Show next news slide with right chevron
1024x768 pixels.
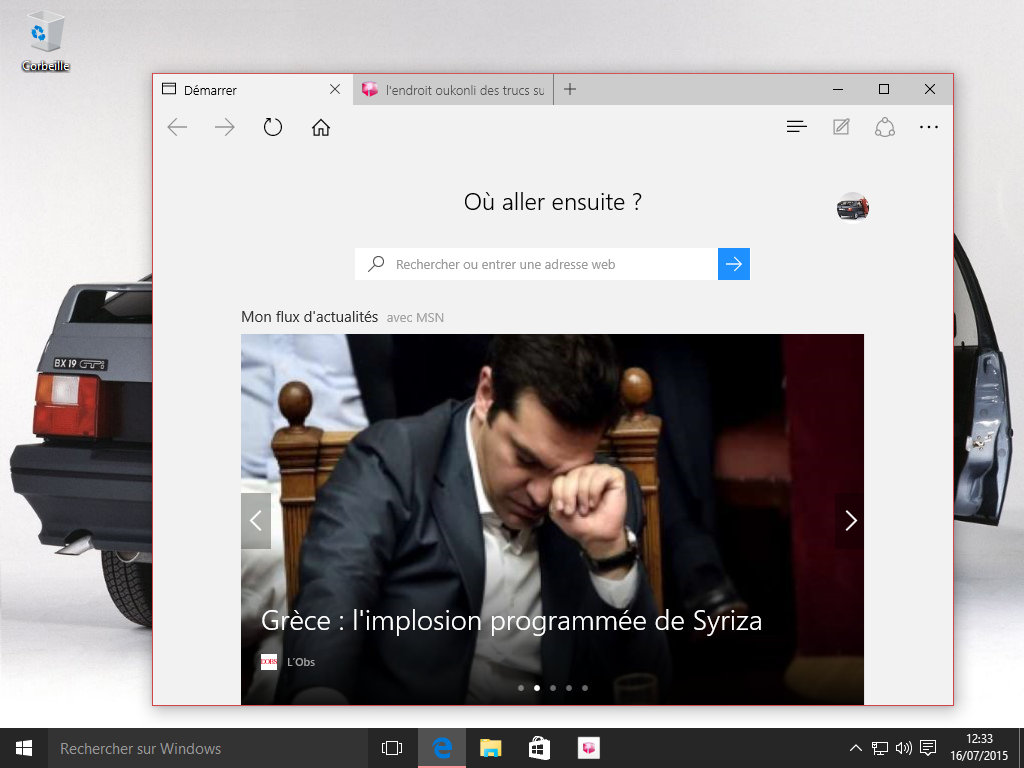tap(850, 520)
